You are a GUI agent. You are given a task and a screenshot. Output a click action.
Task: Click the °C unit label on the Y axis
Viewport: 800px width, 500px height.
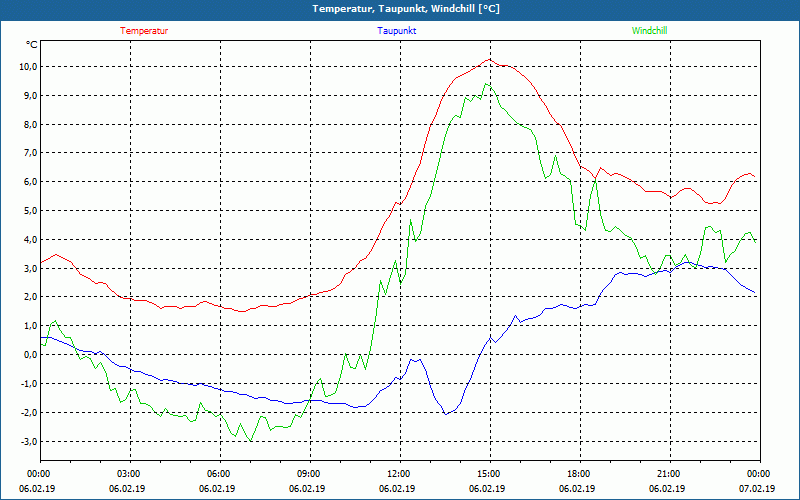point(32,45)
